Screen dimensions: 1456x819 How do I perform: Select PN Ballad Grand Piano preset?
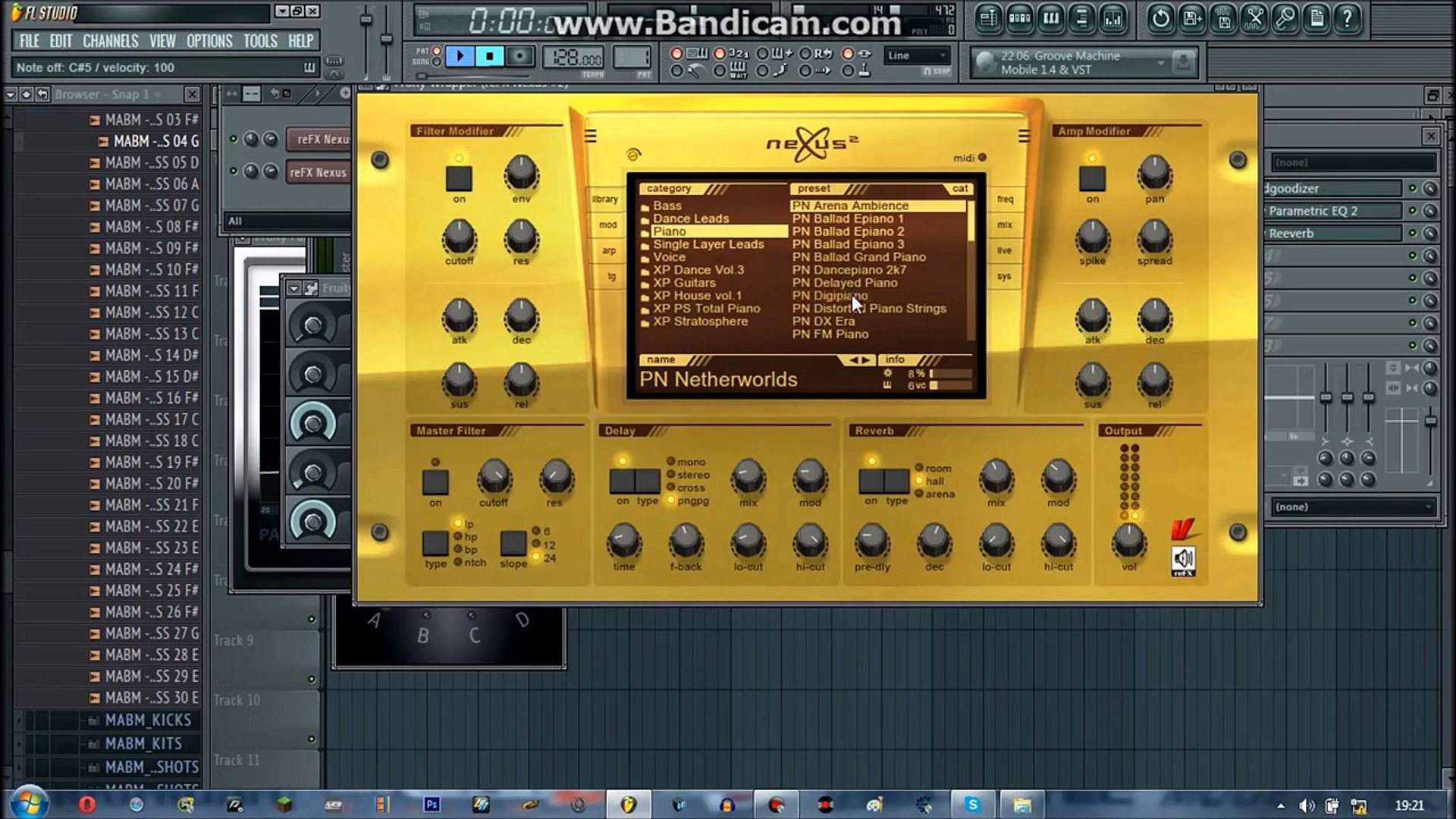tap(858, 257)
